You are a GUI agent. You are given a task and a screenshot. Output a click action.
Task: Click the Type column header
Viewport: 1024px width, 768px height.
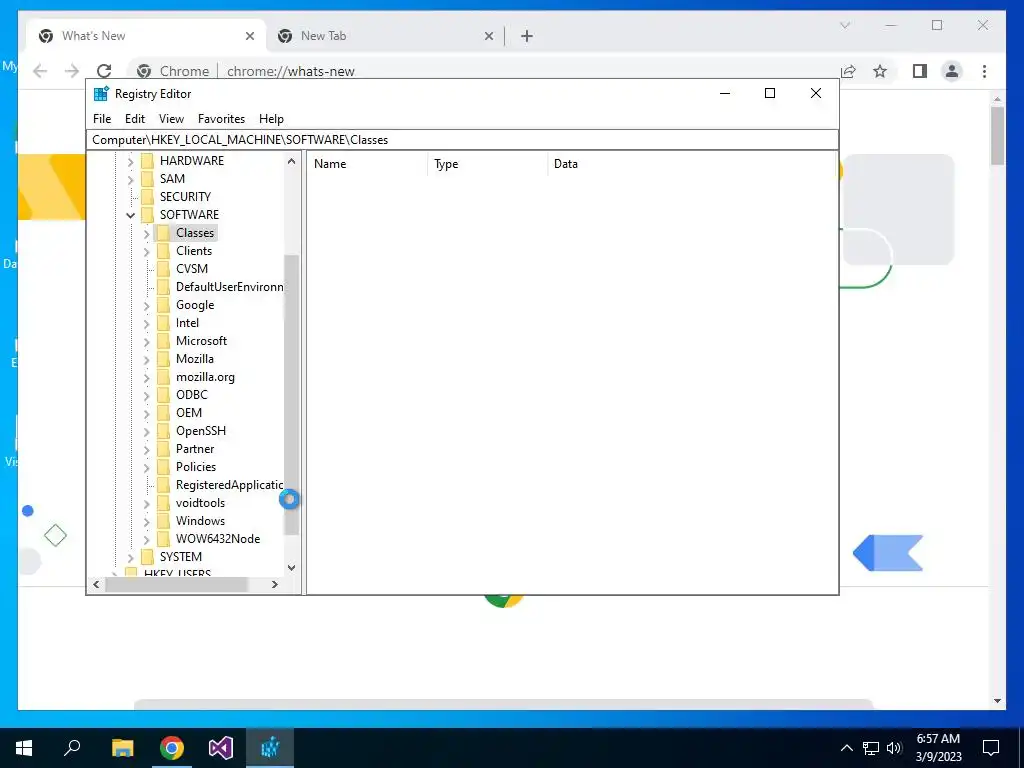487,164
